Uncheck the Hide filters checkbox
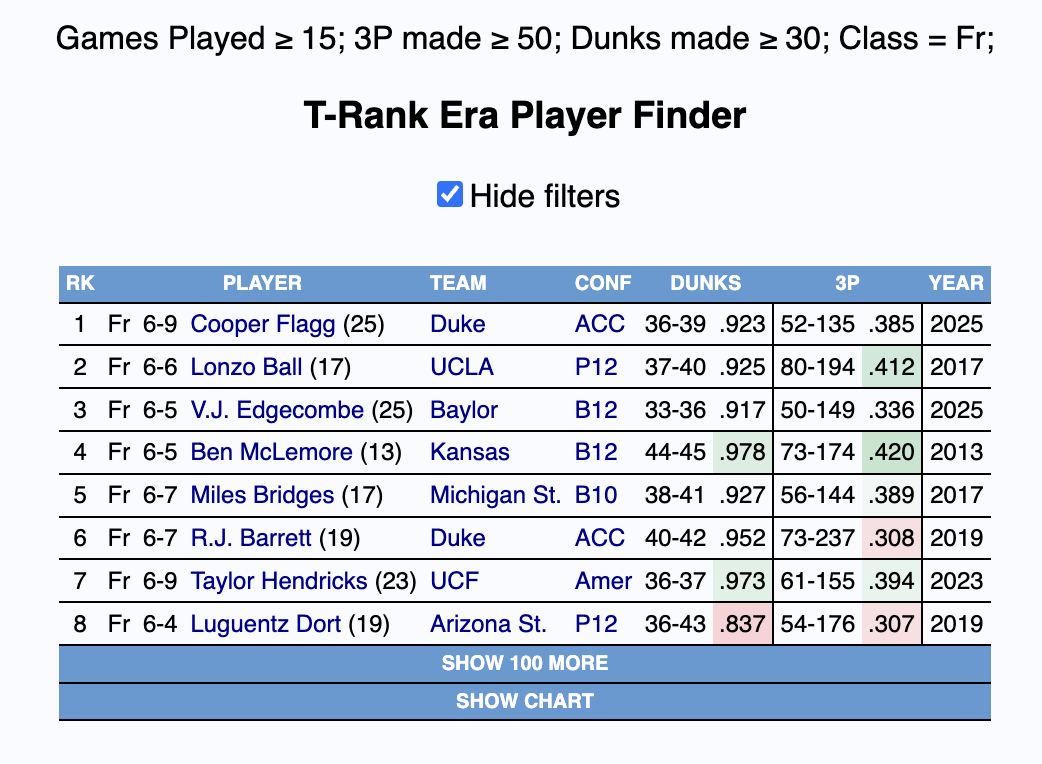The height and width of the screenshot is (764, 1042). click(x=450, y=195)
